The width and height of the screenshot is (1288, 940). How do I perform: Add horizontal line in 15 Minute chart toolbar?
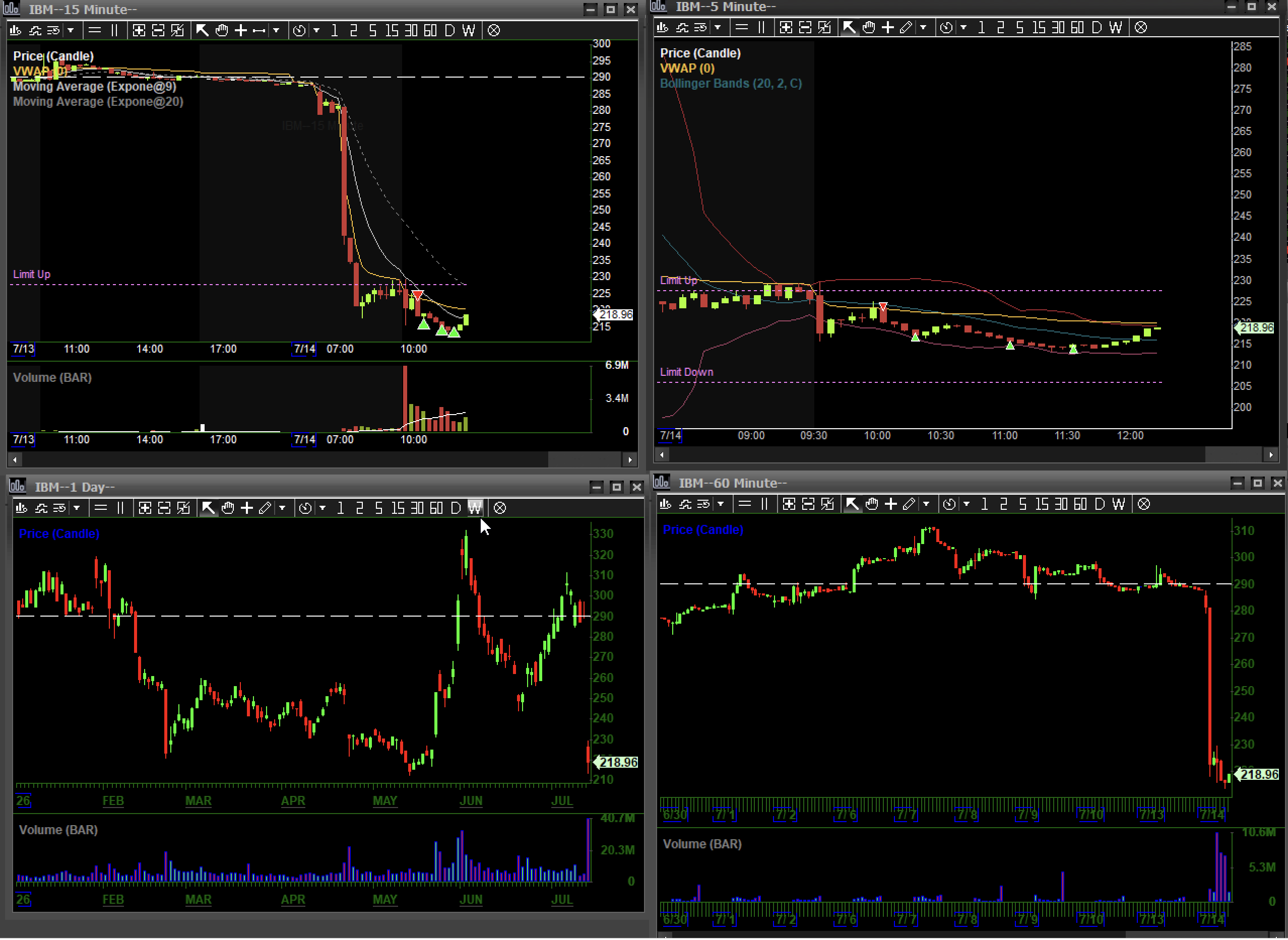[95, 30]
